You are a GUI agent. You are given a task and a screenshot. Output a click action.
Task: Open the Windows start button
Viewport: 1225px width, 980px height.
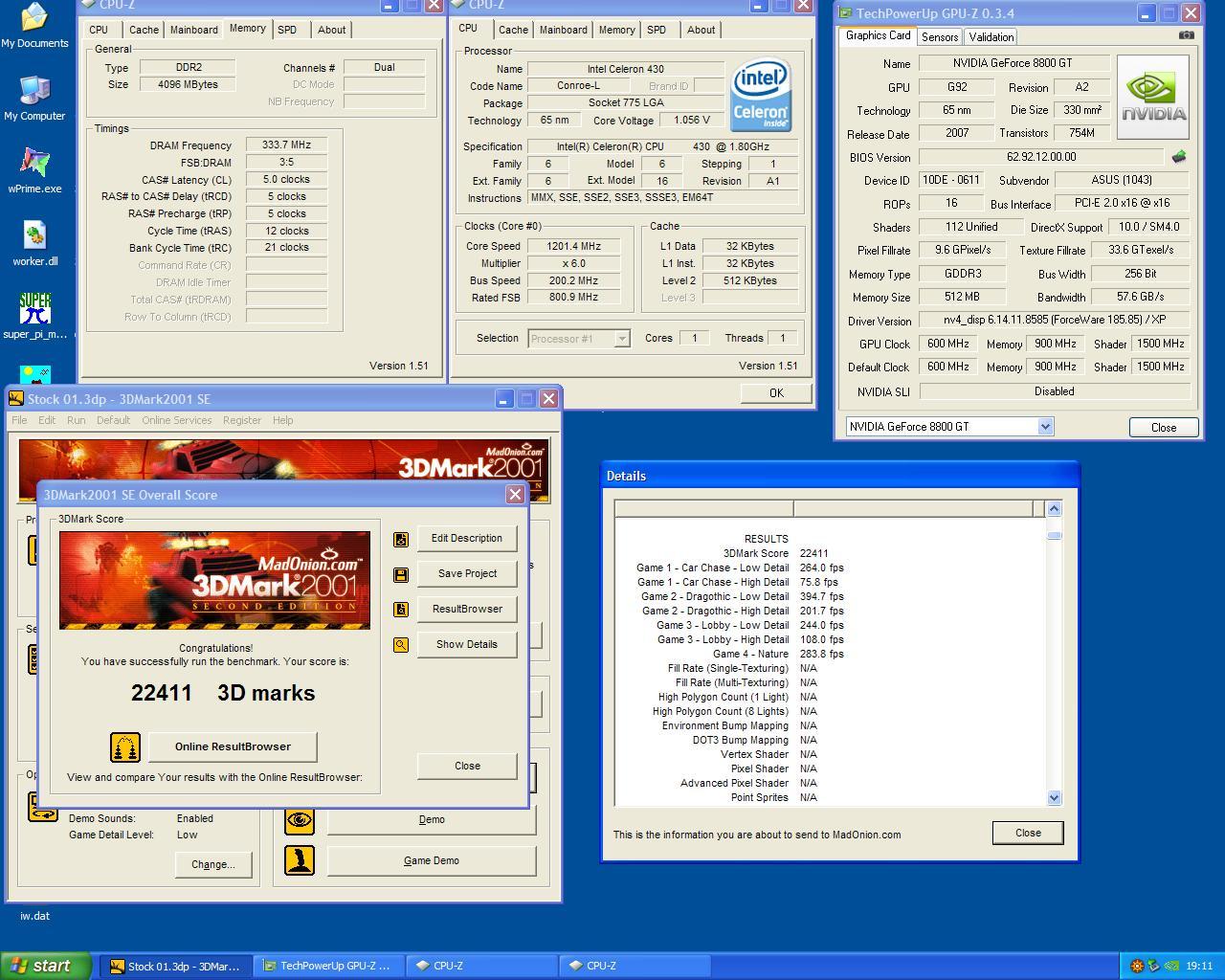coord(46,966)
